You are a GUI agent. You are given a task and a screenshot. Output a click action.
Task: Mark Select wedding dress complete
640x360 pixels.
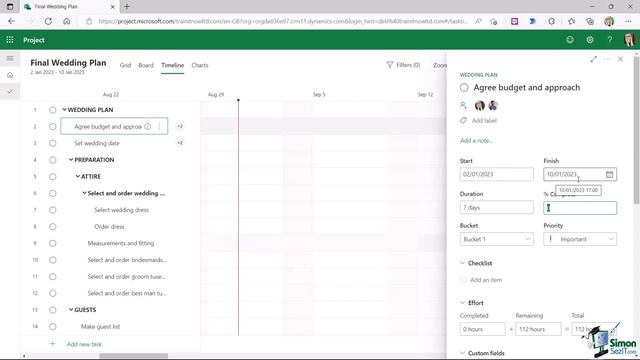coord(53,210)
